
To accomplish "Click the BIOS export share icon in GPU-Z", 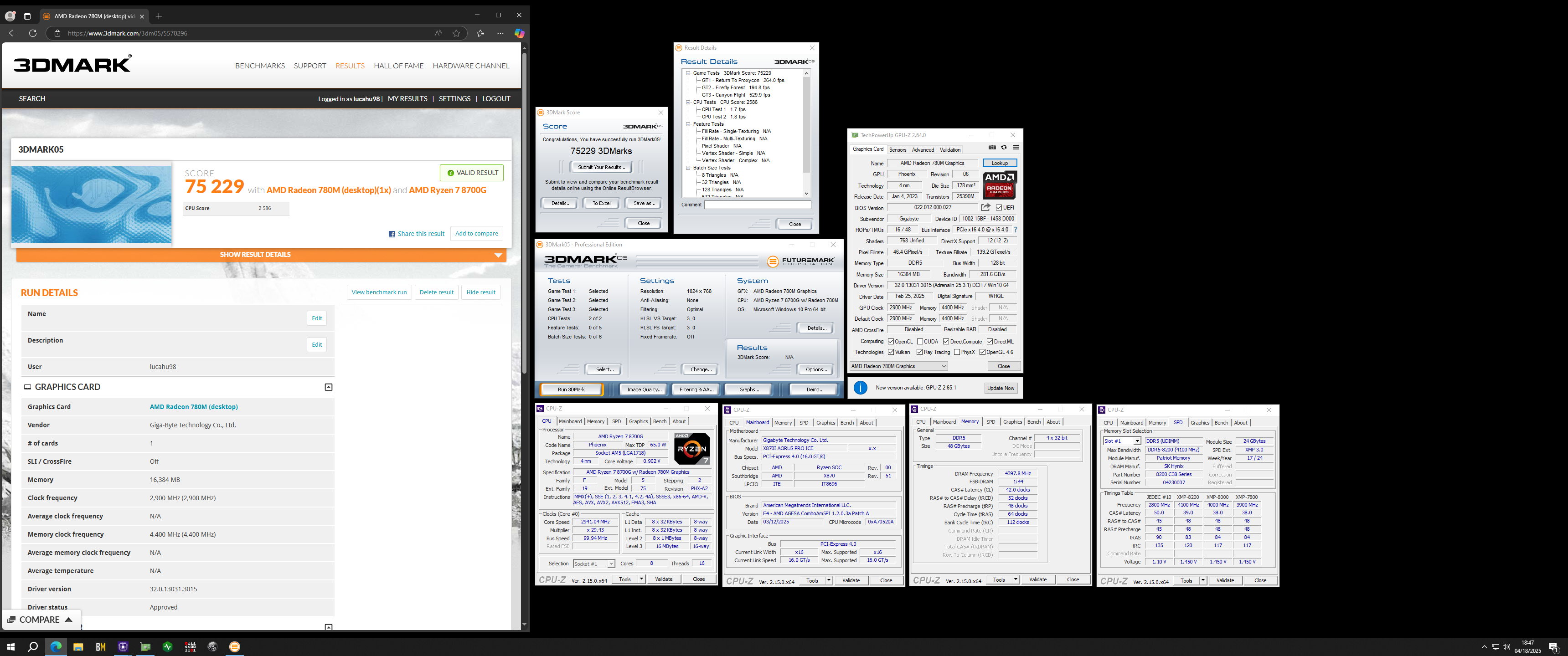I will pyautogui.click(x=985, y=208).
